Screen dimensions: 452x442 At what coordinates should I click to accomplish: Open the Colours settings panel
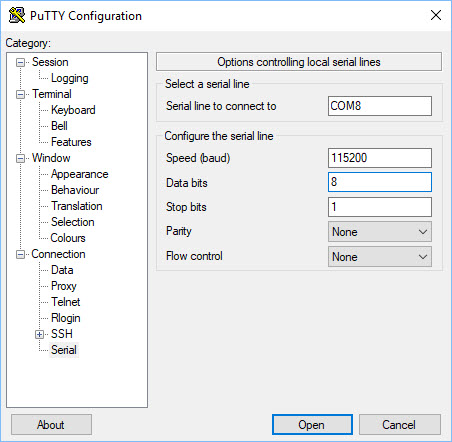(x=68, y=238)
